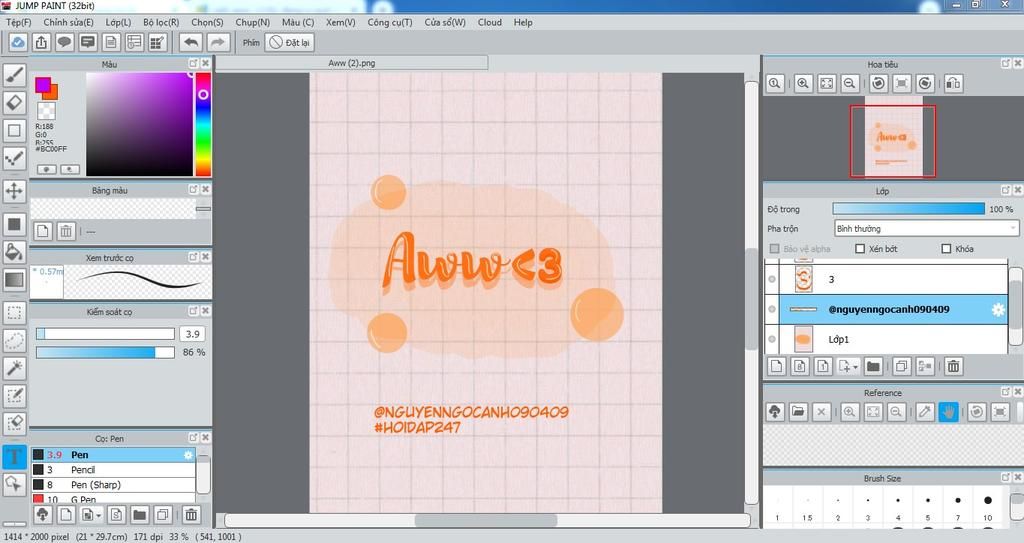Screen dimensions: 1024x543
Task: Select the Dot pen tool
Action: coord(14,158)
